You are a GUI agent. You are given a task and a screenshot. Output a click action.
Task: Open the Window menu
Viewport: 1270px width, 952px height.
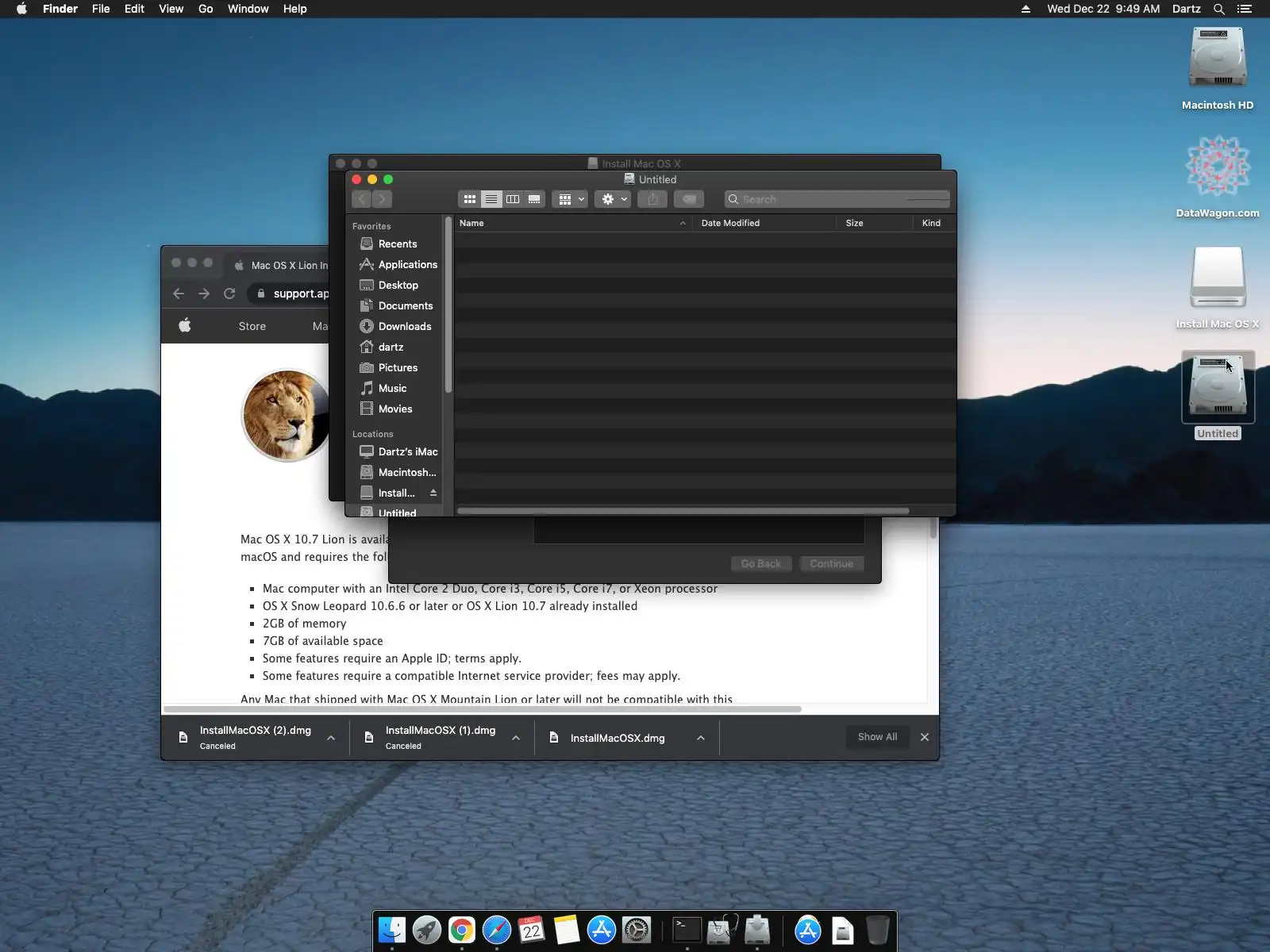coord(248,9)
